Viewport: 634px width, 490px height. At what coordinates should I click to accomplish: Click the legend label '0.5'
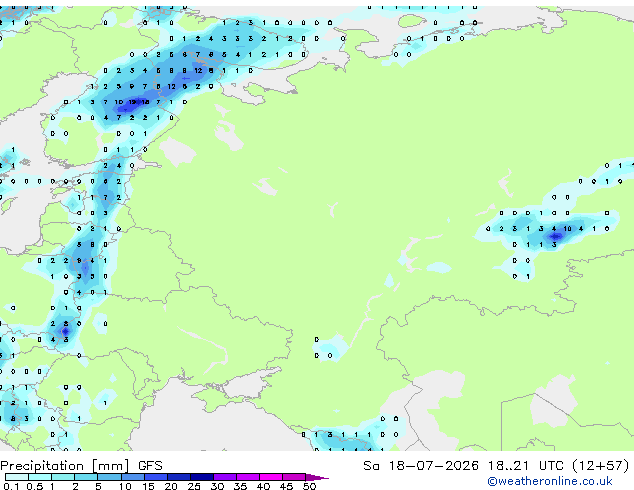(x=35, y=486)
